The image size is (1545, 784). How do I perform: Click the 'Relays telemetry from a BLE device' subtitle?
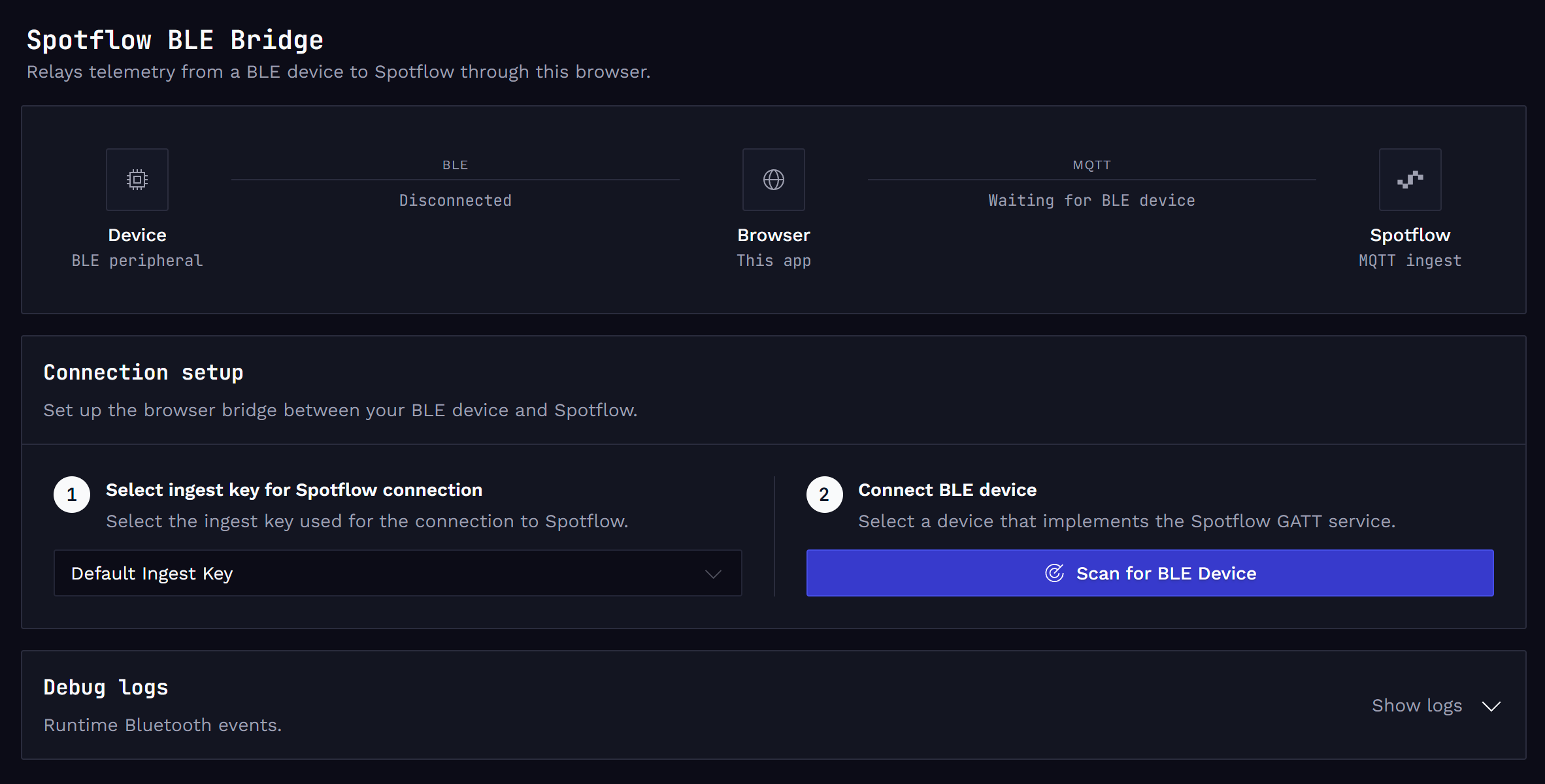coord(339,72)
